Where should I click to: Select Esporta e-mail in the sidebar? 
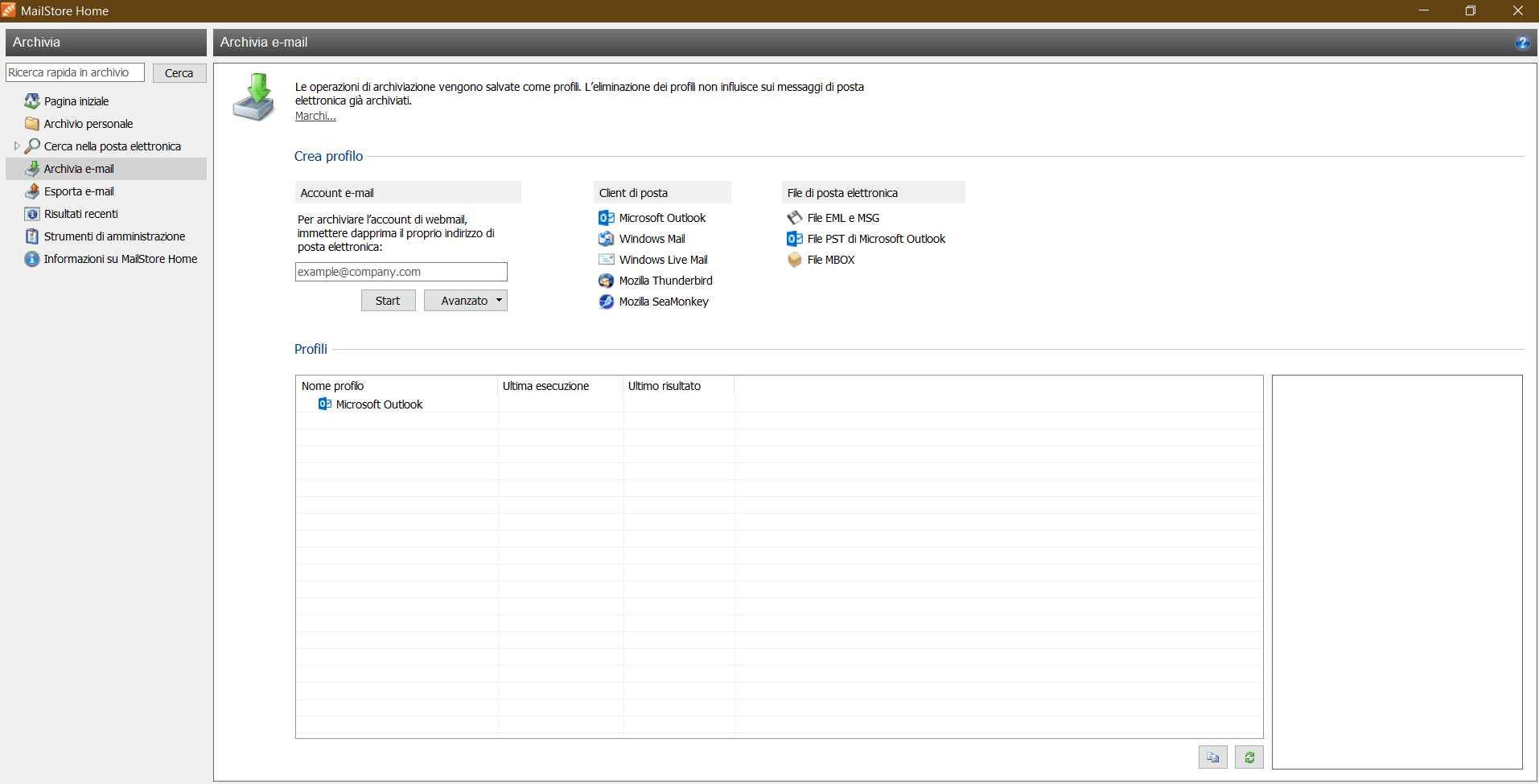pos(79,191)
